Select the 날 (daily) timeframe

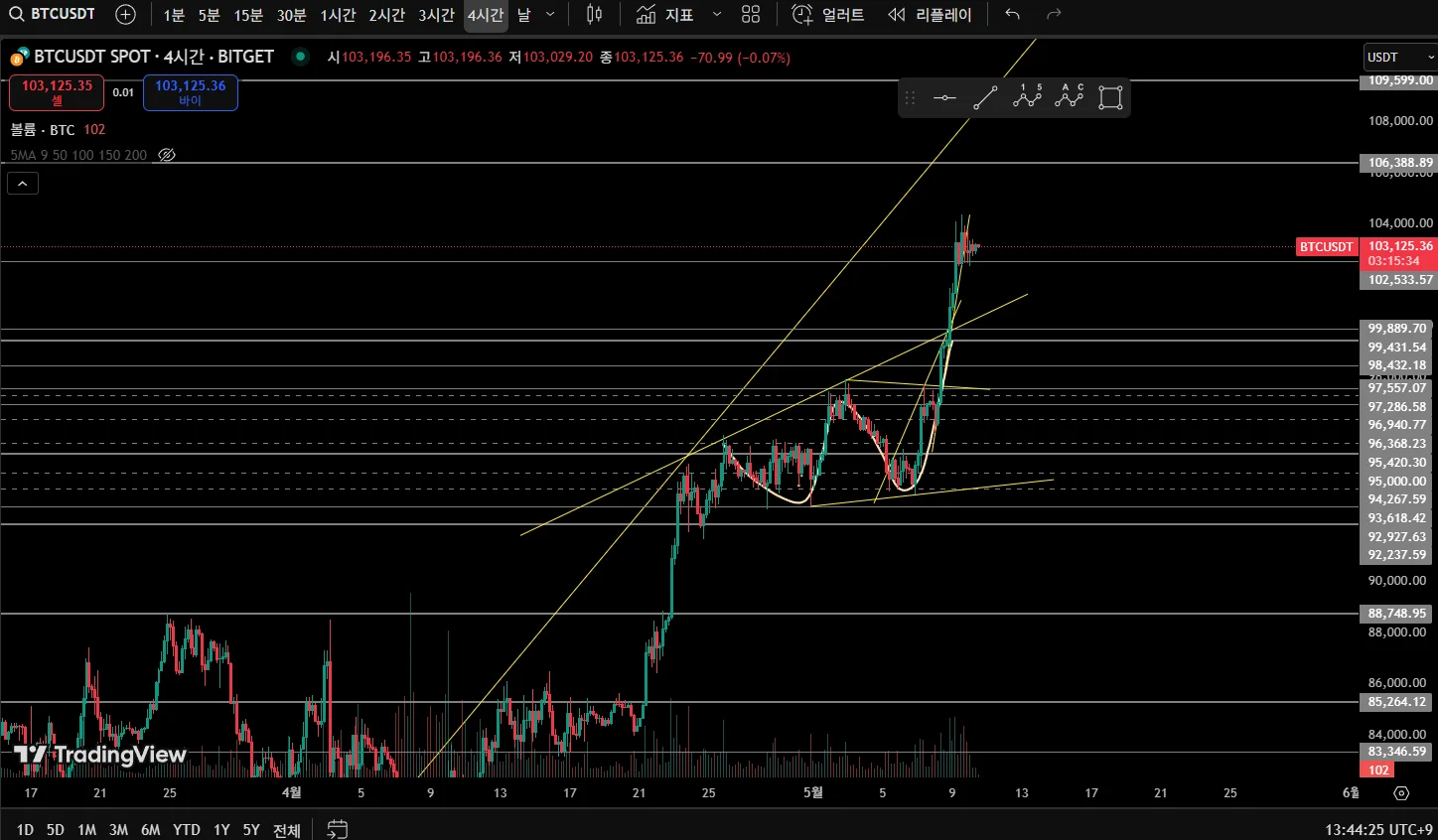coord(524,15)
